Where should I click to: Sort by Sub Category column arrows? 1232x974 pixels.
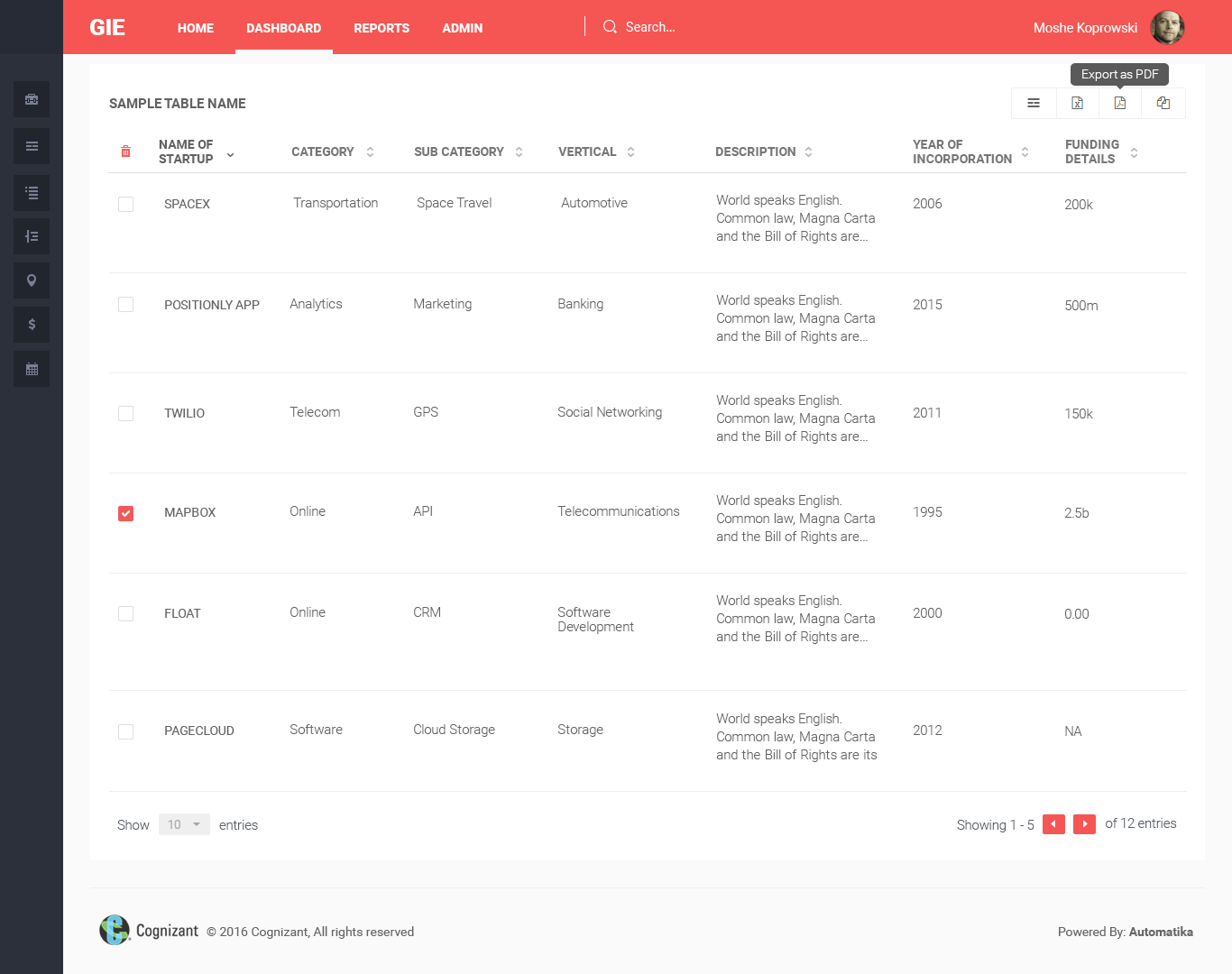coord(519,152)
